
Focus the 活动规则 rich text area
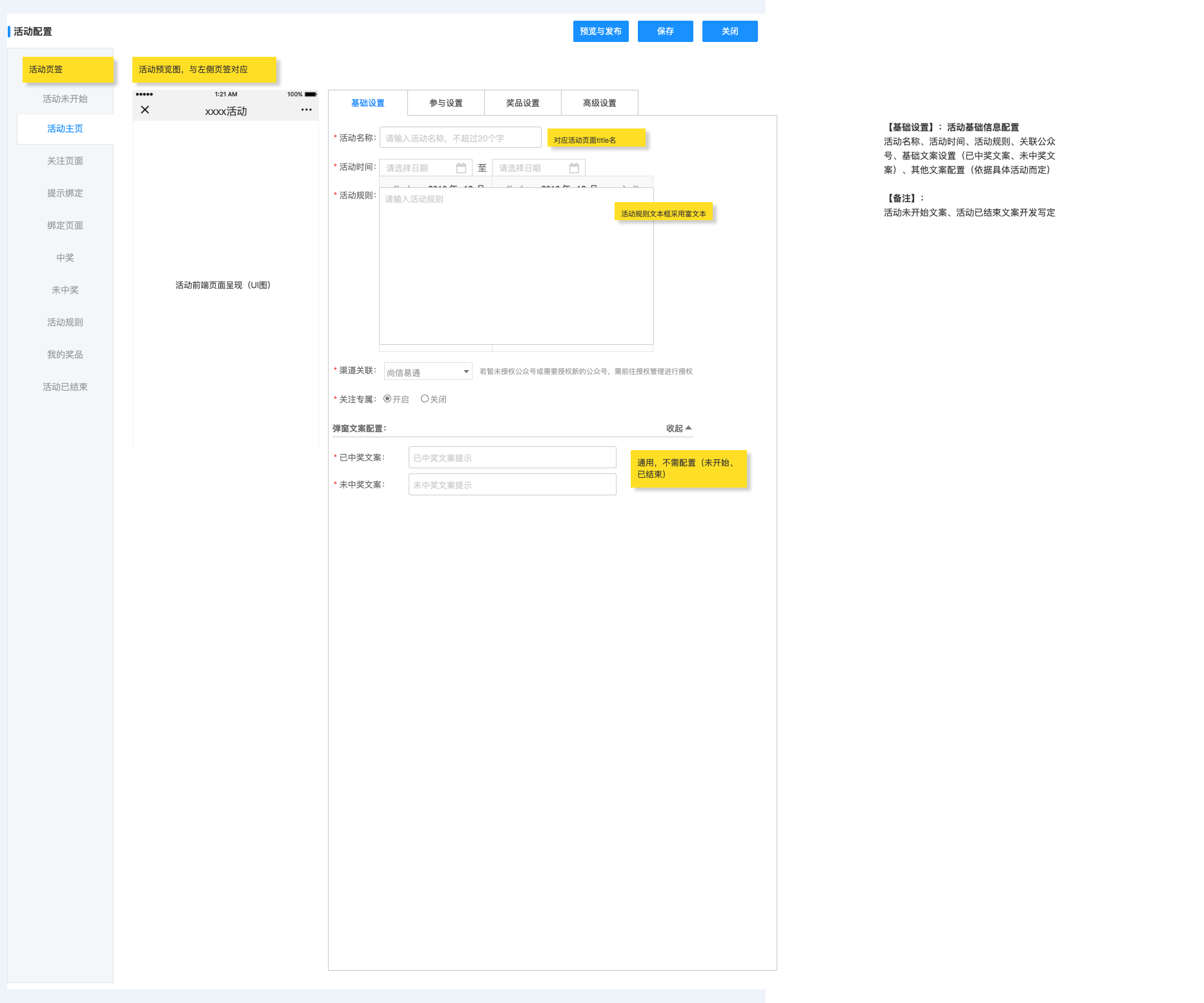click(516, 266)
